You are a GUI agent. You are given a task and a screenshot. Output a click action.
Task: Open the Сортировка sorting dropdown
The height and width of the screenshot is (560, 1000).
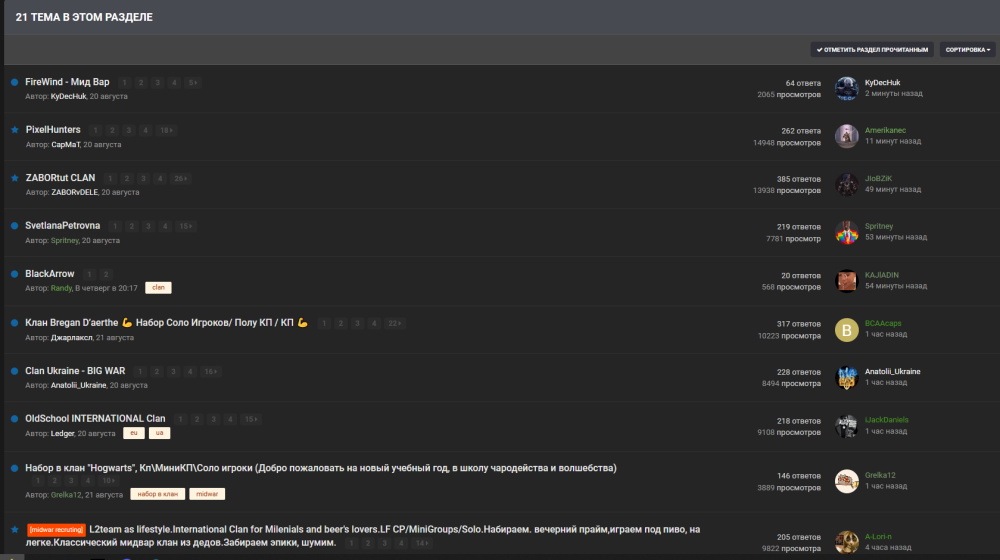[967, 49]
